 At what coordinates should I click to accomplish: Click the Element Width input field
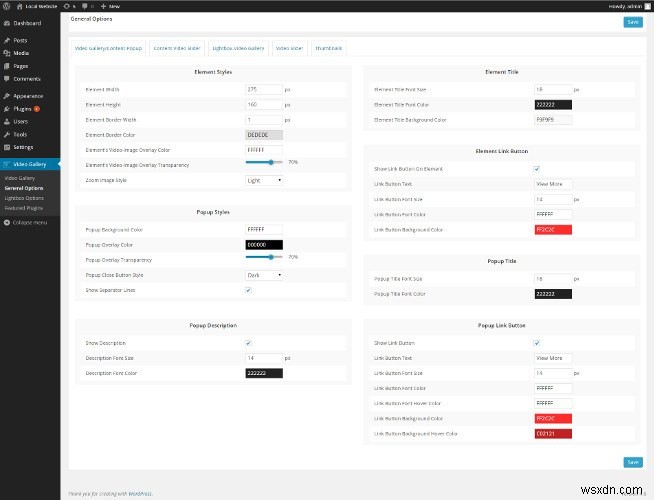(264, 89)
